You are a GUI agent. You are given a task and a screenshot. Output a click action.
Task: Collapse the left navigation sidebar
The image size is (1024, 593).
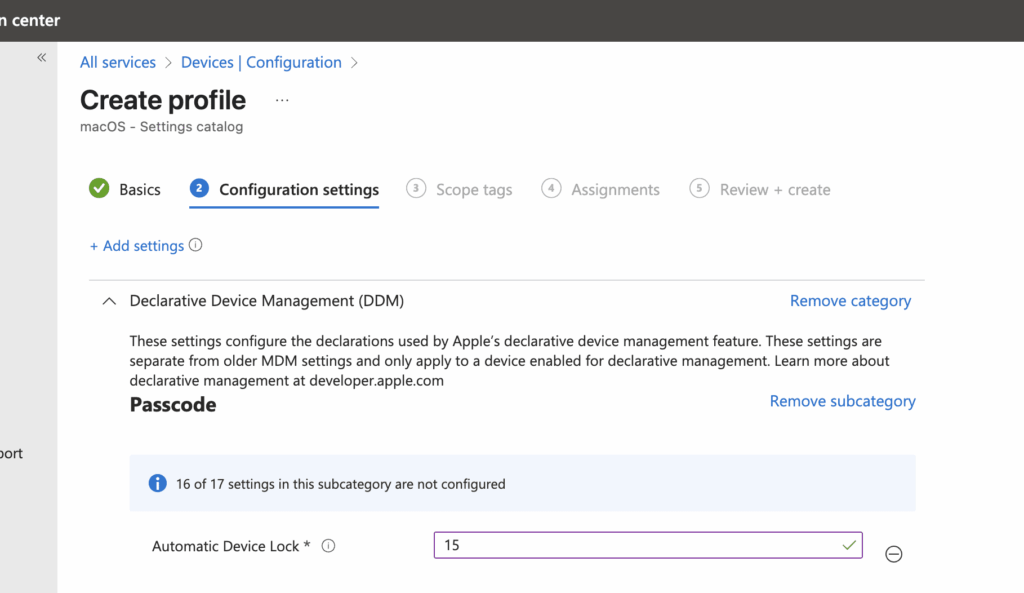(42, 58)
